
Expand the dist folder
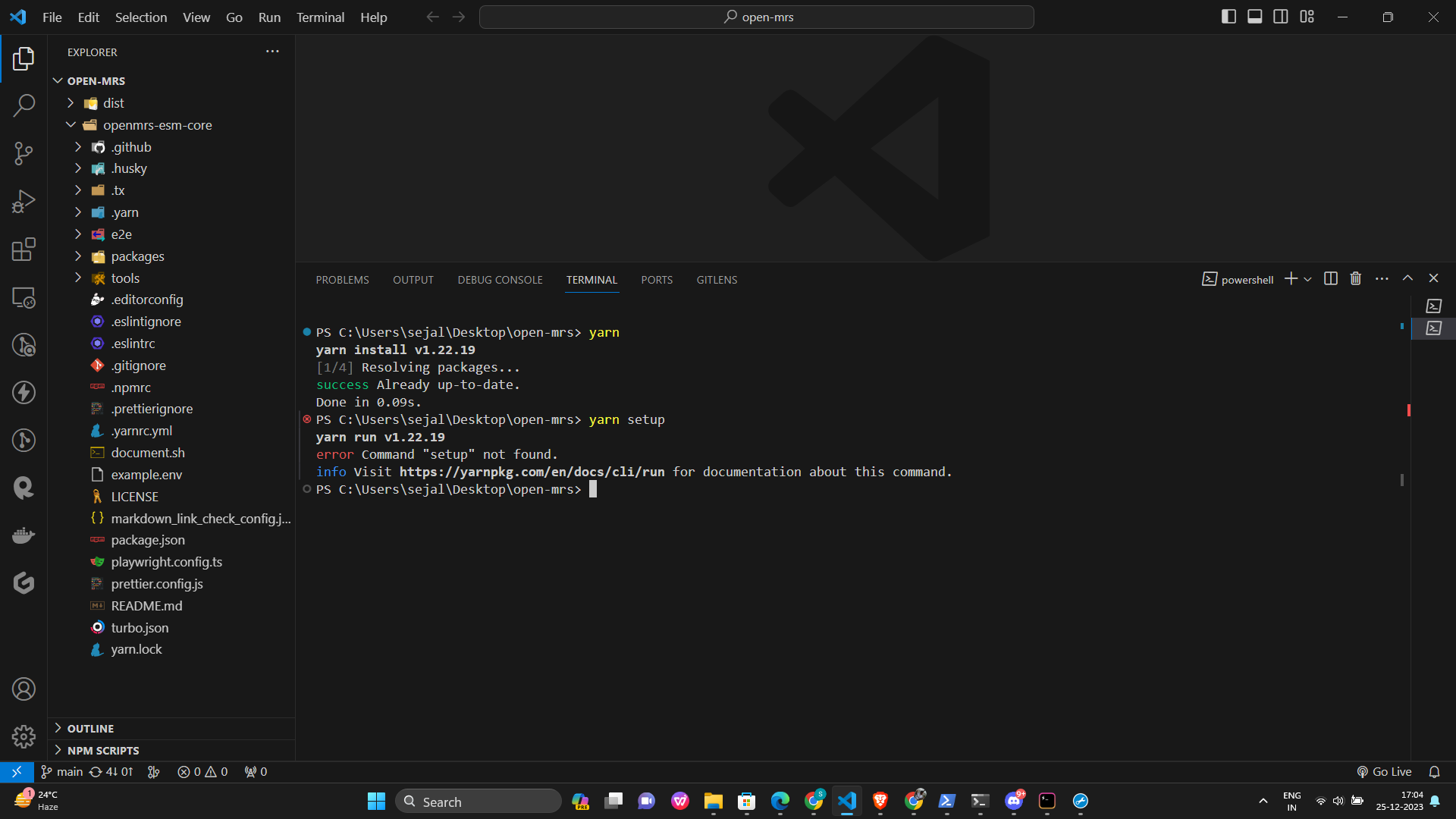point(71,103)
